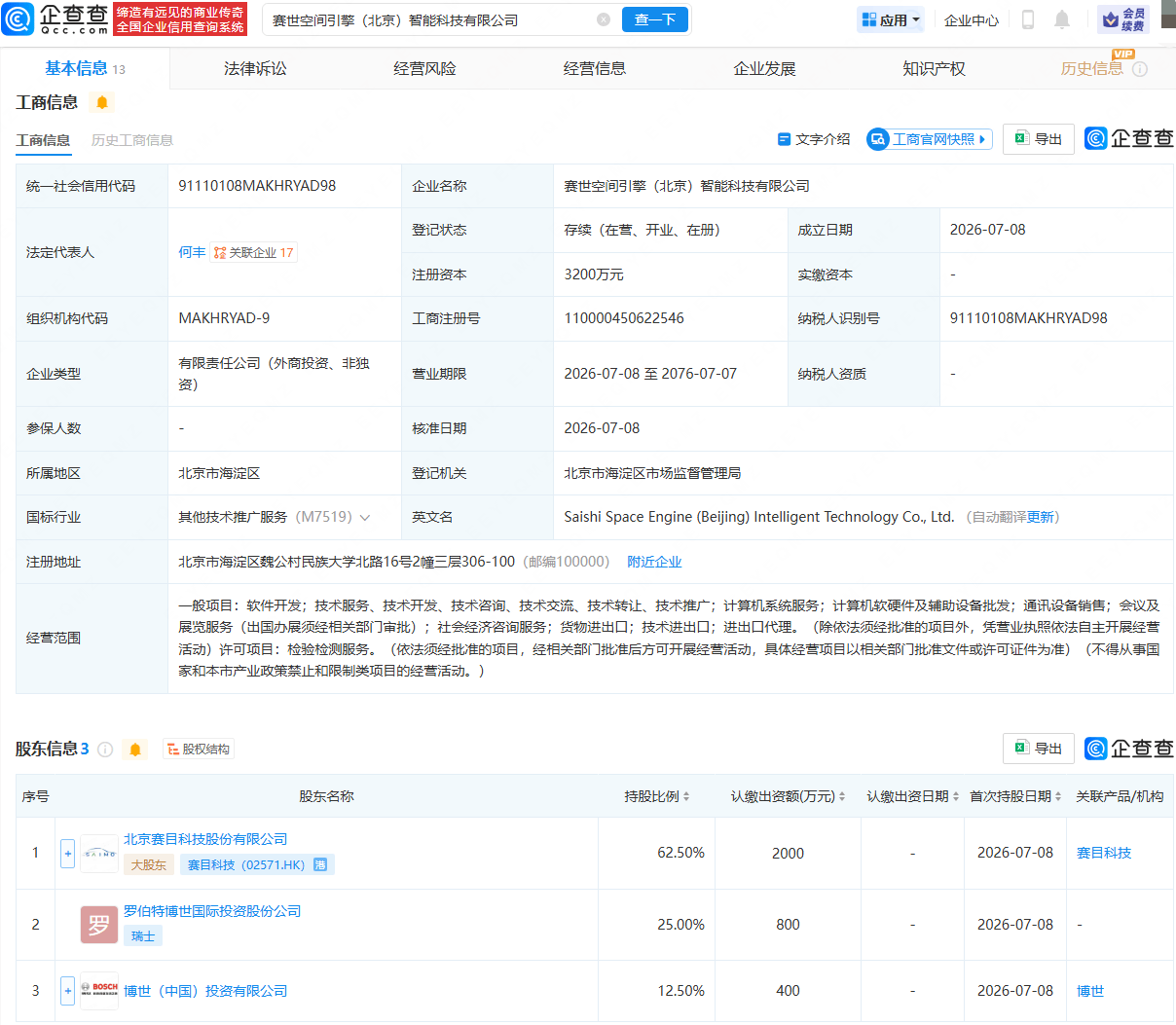This screenshot has height=1025, width=1176.
Task: Click the 会员续费 membership icon
Action: point(1123,19)
